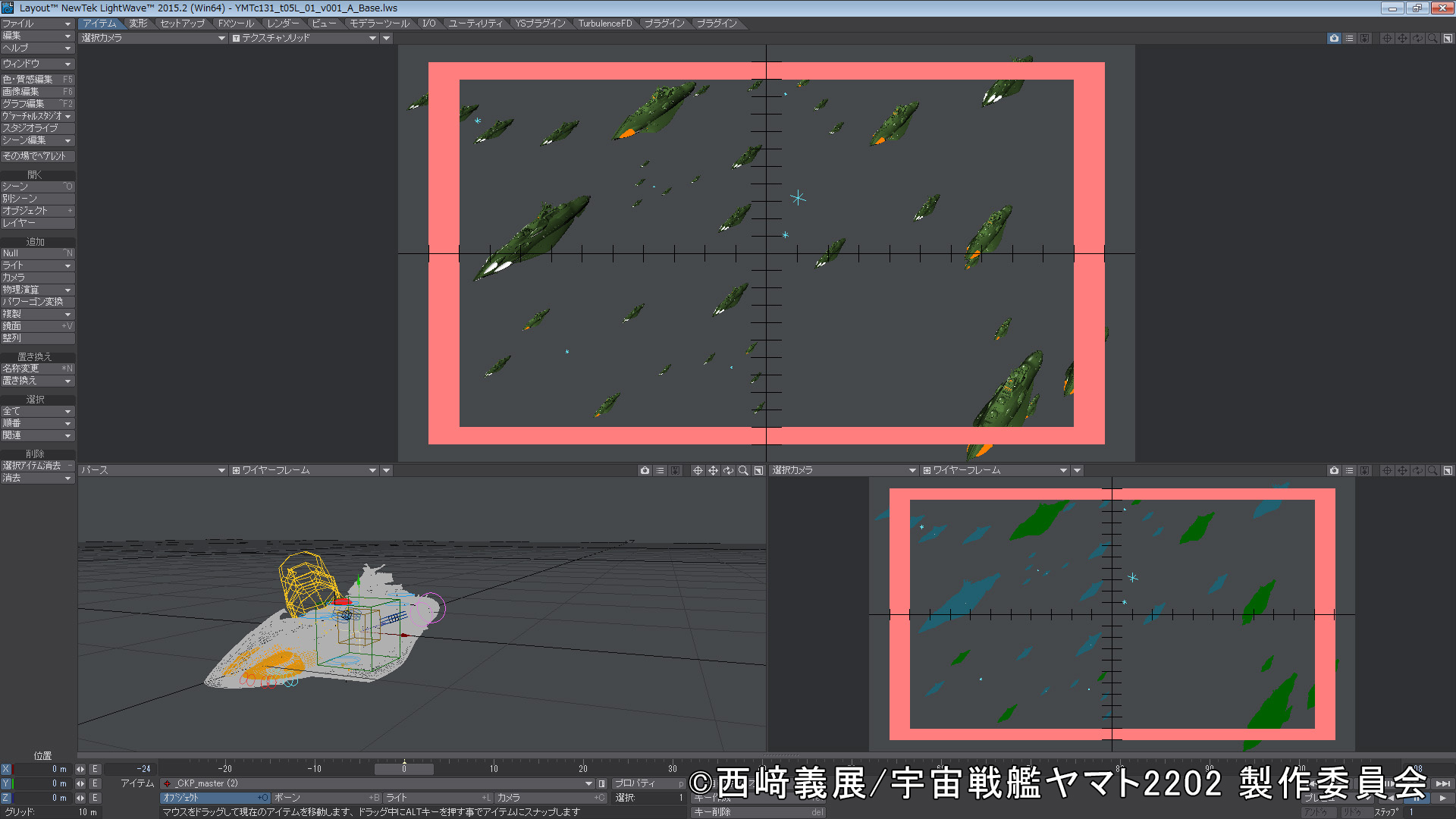Click the move-view icon in bottom-right viewport header
This screenshot has width=1456, height=819.
[1402, 470]
